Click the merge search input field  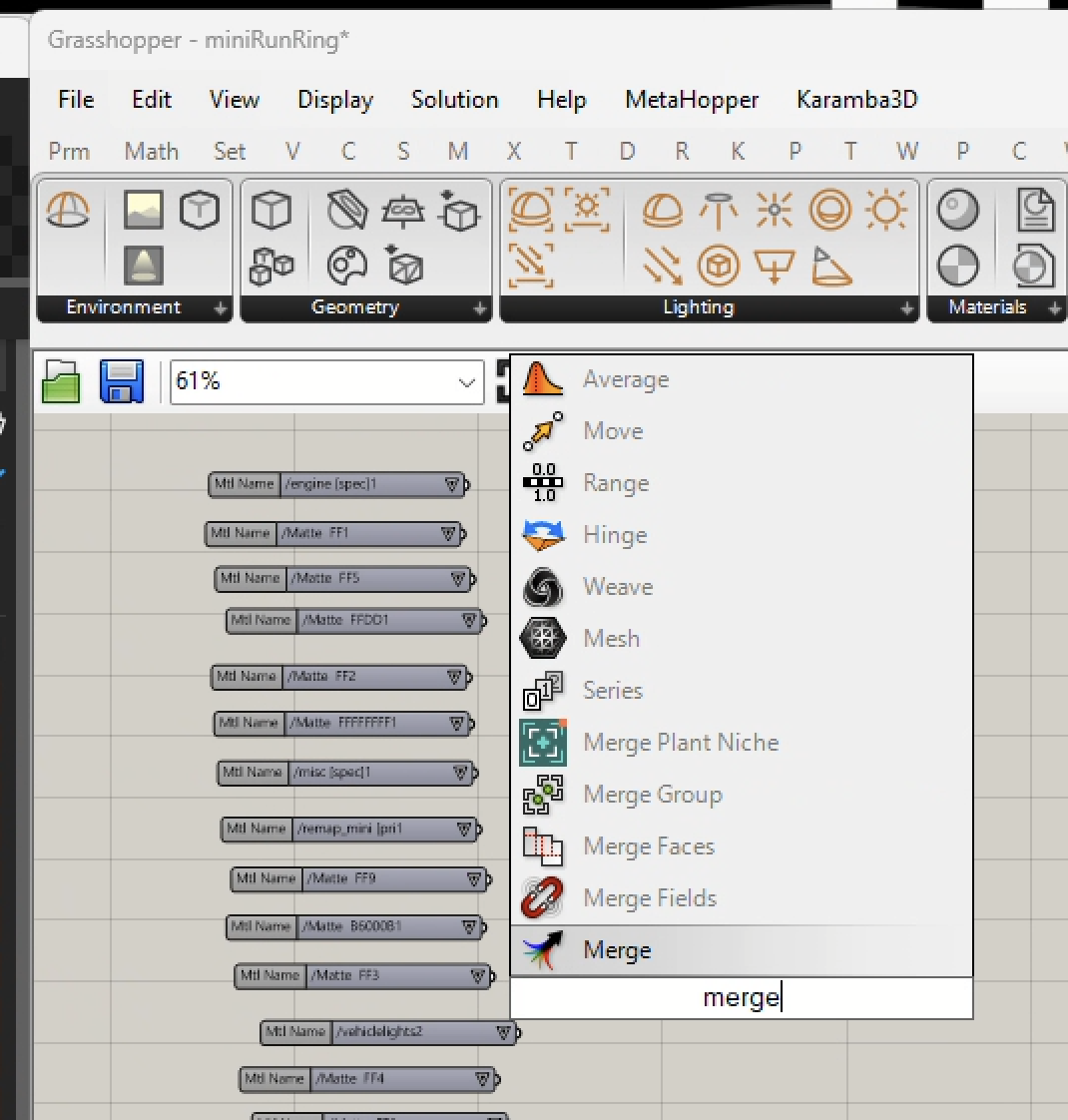tap(742, 997)
